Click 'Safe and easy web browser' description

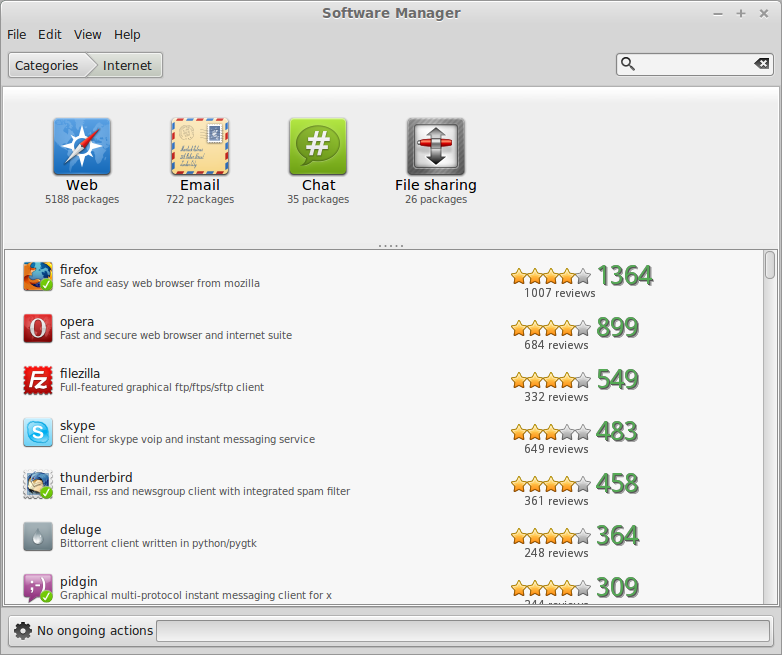click(160, 283)
